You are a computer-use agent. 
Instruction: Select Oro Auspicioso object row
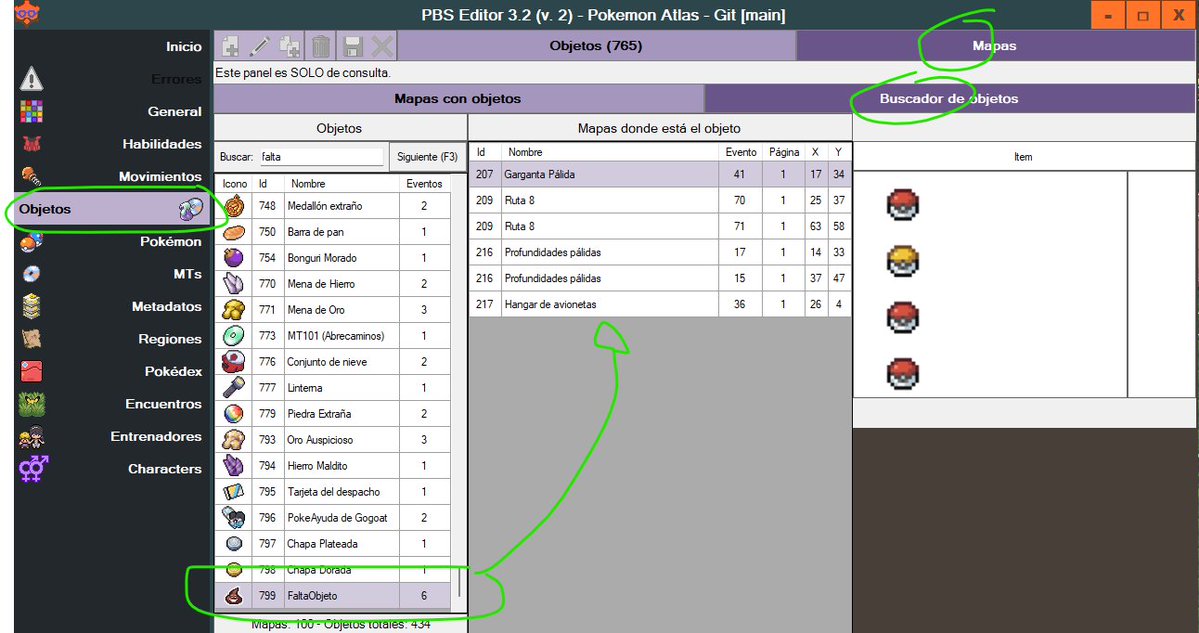[333, 440]
